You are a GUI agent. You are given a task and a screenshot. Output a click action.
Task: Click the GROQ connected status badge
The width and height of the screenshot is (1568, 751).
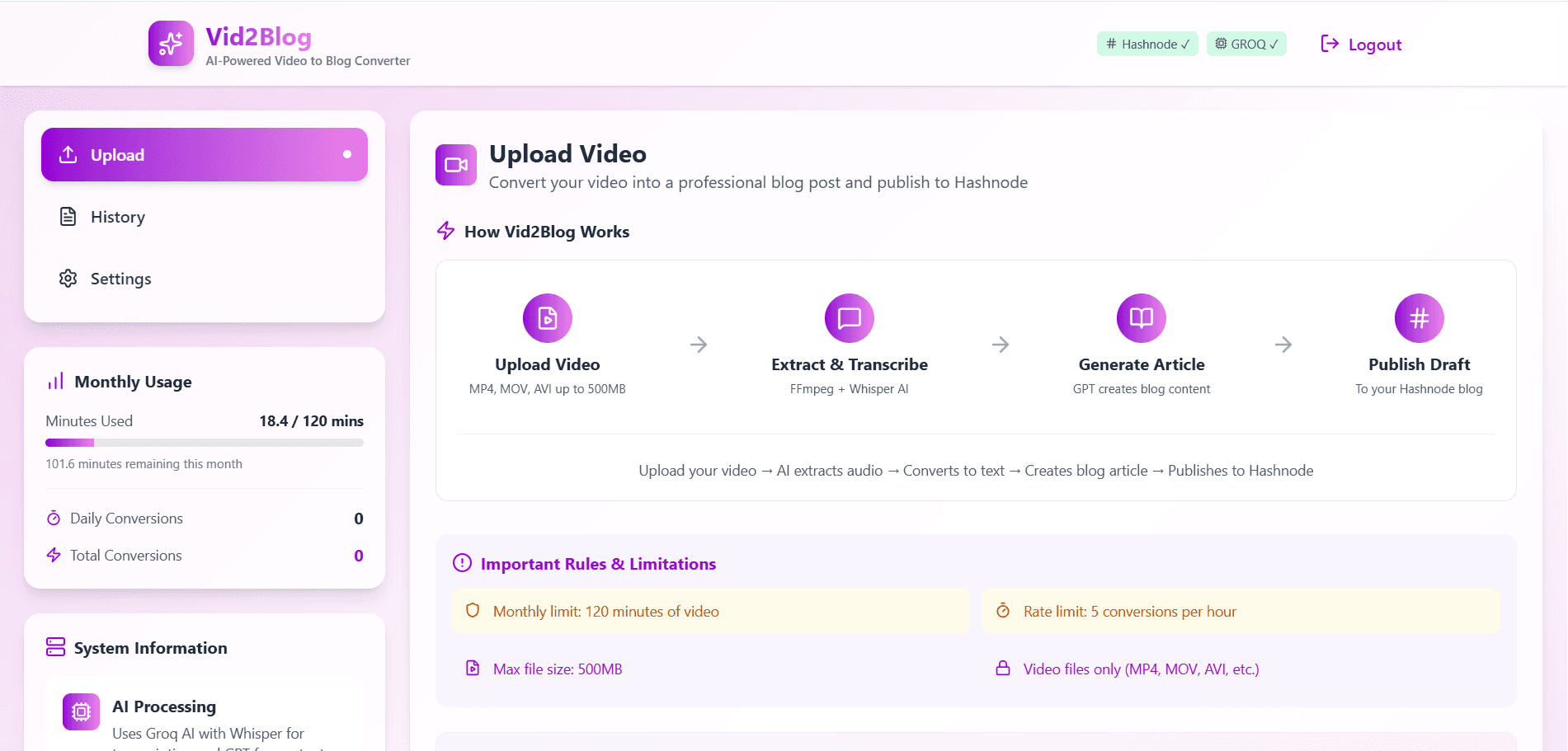pos(1246,44)
